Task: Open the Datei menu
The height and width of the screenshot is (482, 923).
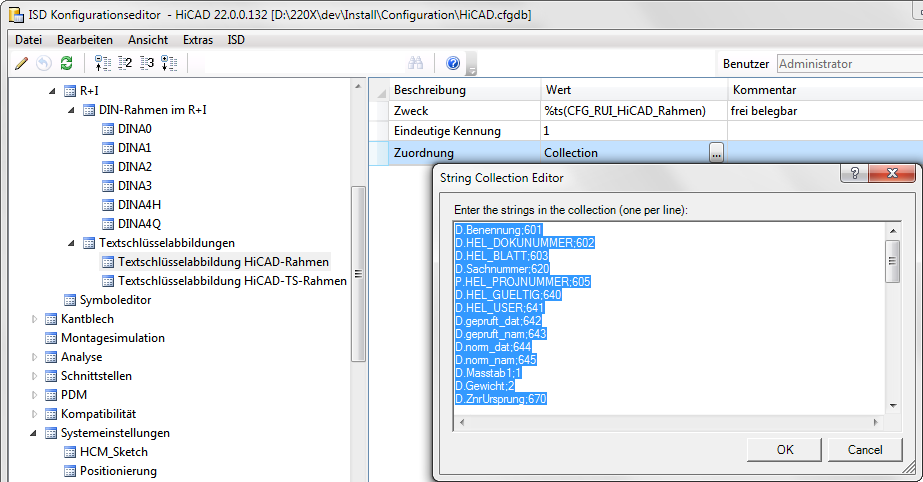Action: click(x=28, y=40)
